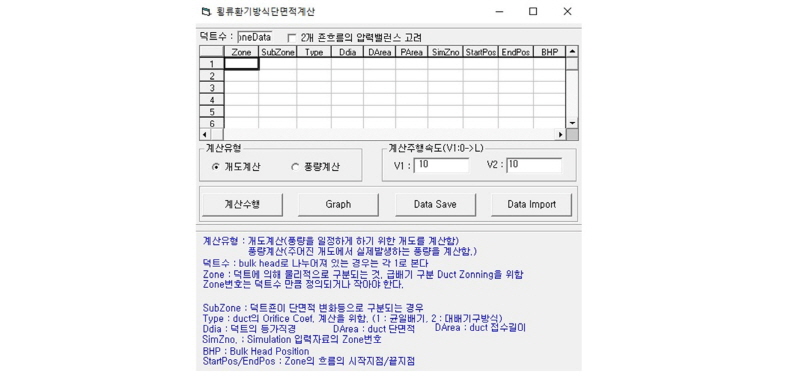Click the StartPos column header
The image size is (800, 381).
pyautogui.click(x=481, y=52)
